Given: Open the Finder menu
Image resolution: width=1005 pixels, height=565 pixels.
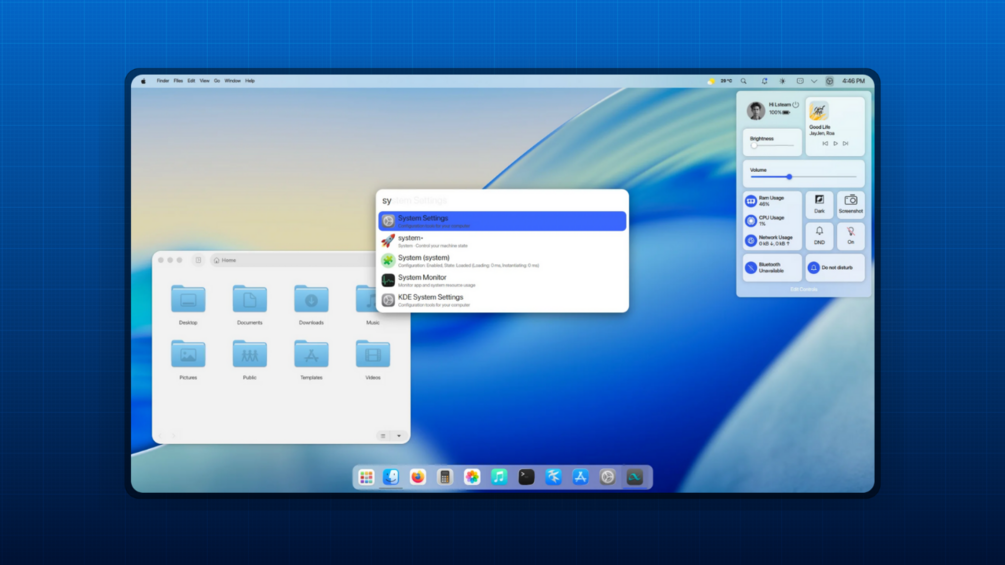Looking at the screenshot, I should (x=163, y=81).
